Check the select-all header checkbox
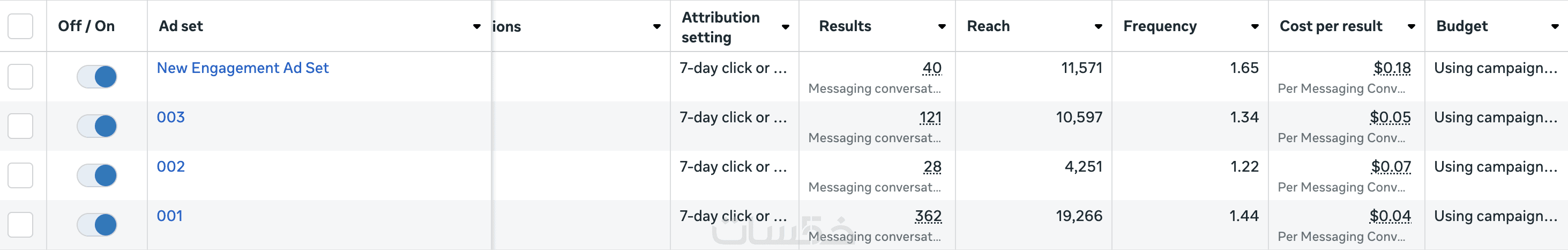Screen dimensions: 1568x250 (x=21, y=26)
